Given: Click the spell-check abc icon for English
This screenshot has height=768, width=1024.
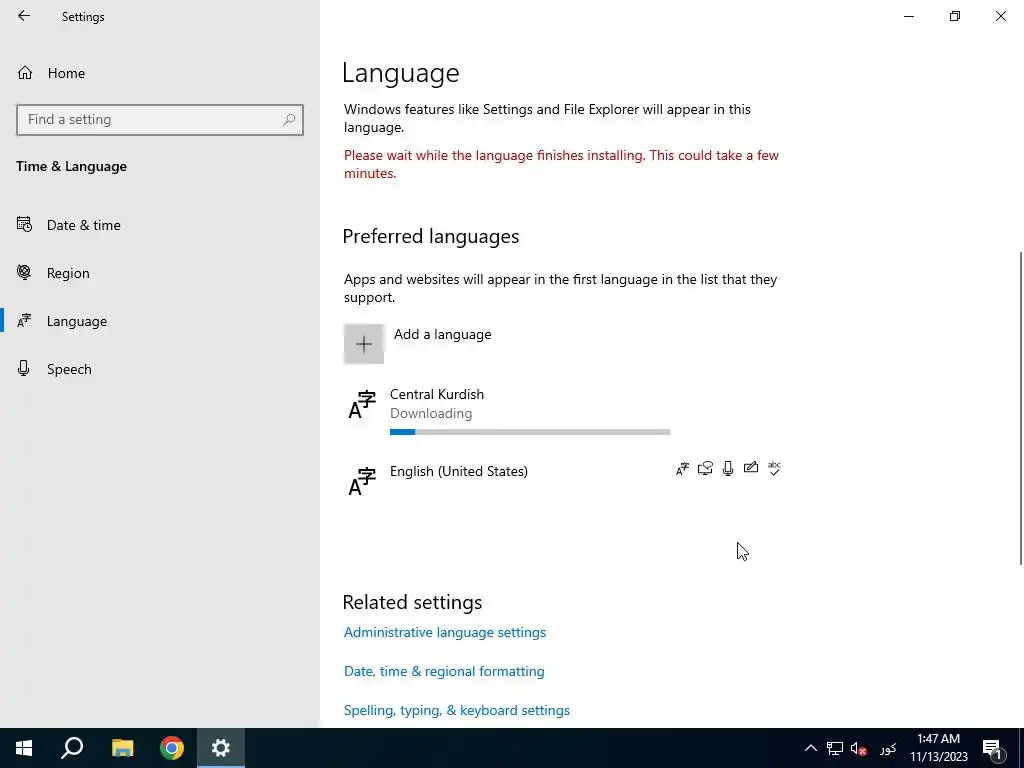Looking at the screenshot, I should (774, 468).
